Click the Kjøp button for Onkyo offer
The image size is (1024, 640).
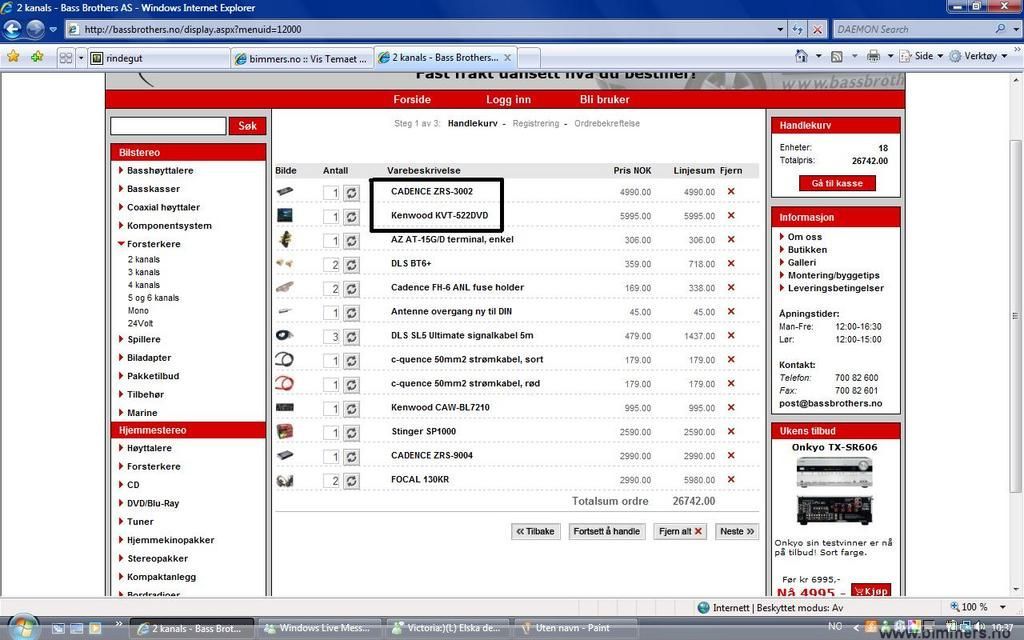(871, 590)
